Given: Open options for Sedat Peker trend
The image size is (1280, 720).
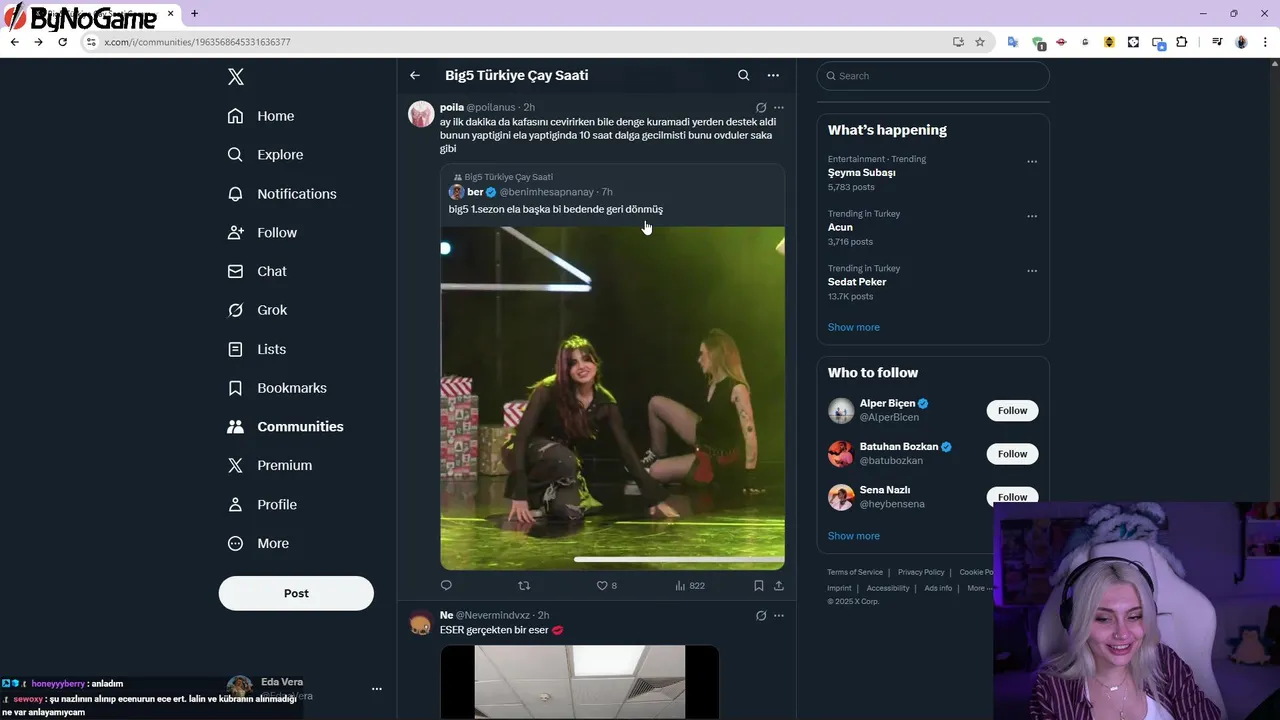Looking at the screenshot, I should pyautogui.click(x=1032, y=271).
